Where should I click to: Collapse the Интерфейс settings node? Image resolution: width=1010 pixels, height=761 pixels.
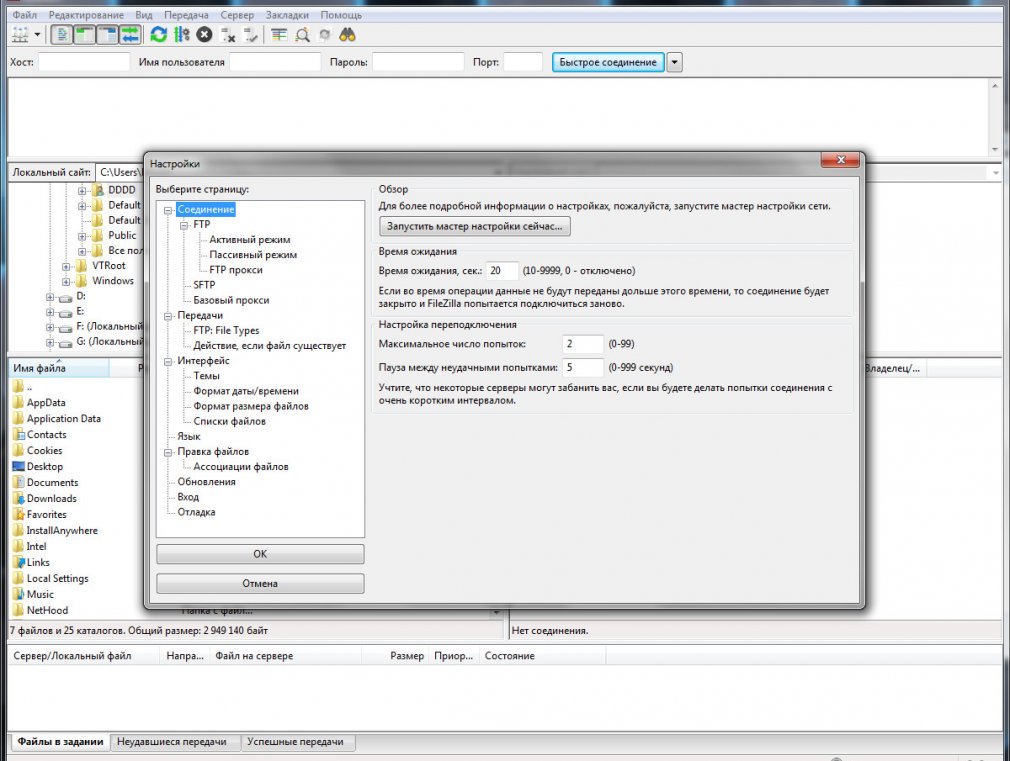pos(168,361)
